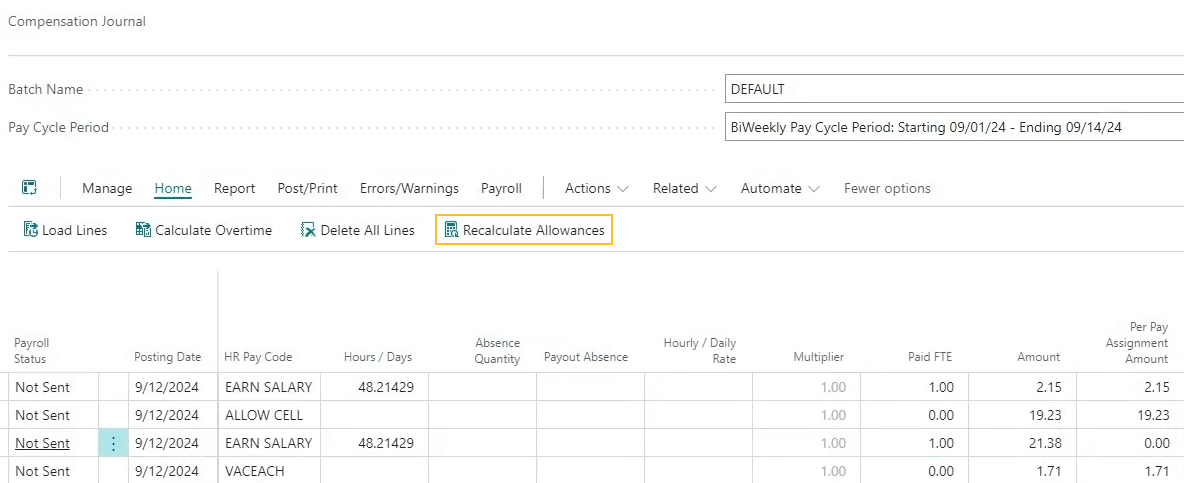Click the underlined Not Sent status link
Screen dimensions: 1184x483
tap(42, 443)
